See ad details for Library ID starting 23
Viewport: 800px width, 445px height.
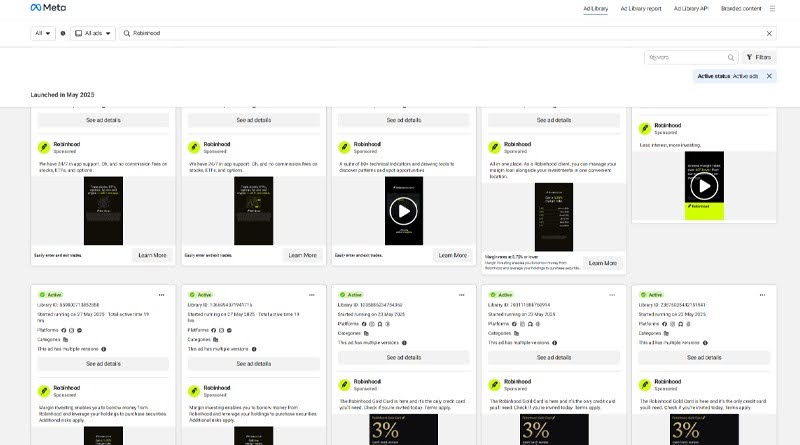pos(704,358)
